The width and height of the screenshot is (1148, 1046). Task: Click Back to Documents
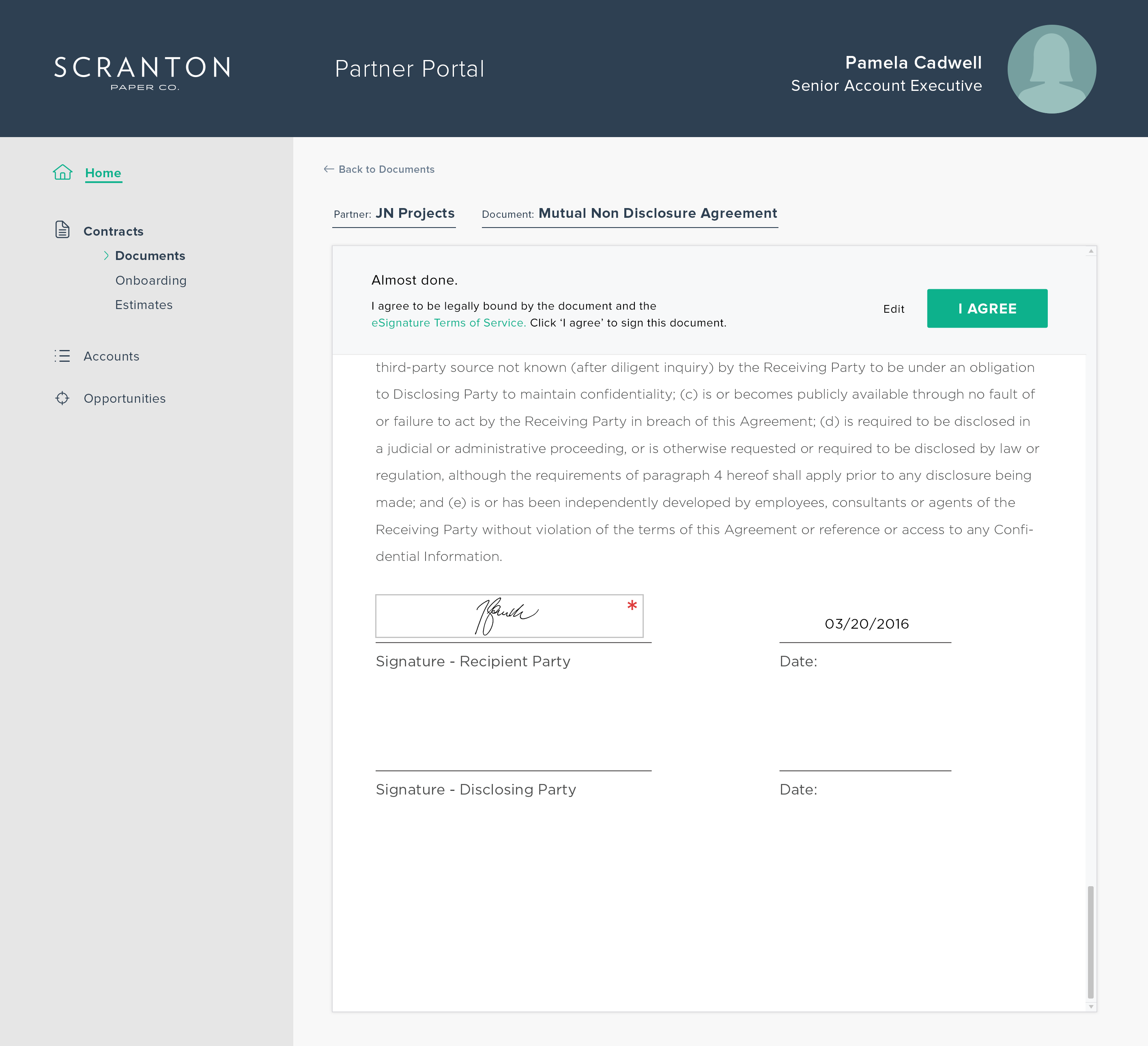pos(387,169)
